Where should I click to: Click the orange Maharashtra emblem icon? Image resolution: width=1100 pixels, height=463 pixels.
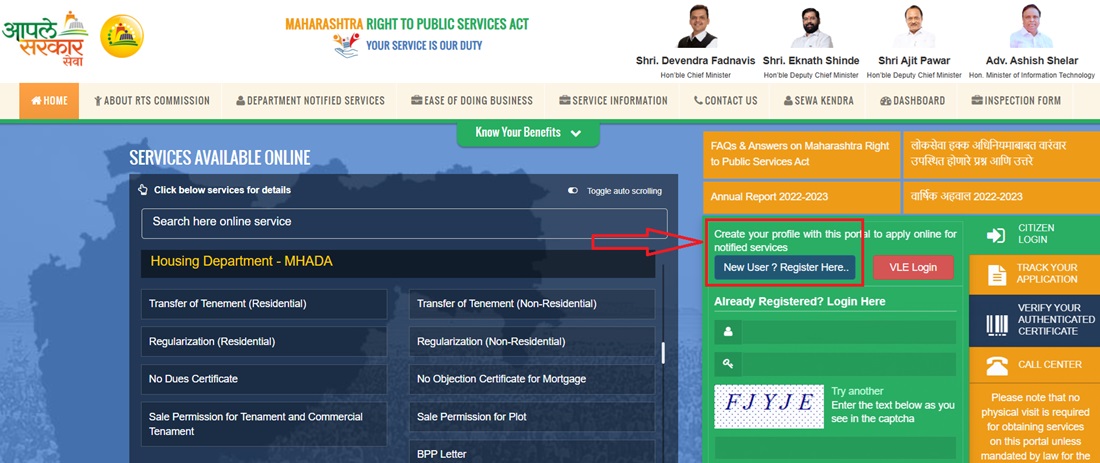click(x=123, y=37)
